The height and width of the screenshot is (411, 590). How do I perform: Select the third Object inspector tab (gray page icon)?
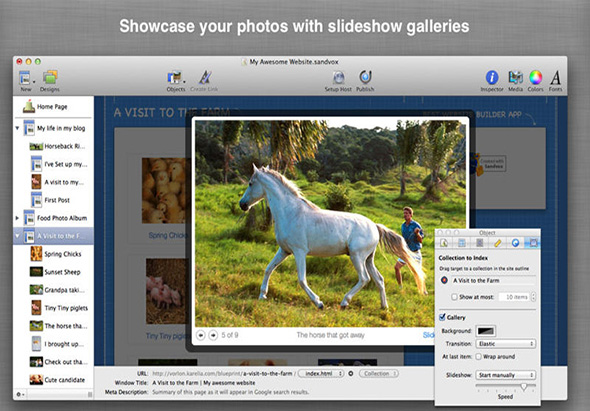click(479, 243)
